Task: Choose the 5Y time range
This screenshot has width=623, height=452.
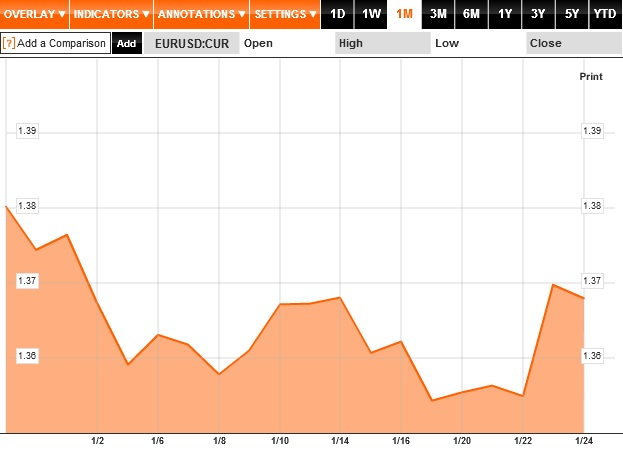Action: (x=572, y=14)
